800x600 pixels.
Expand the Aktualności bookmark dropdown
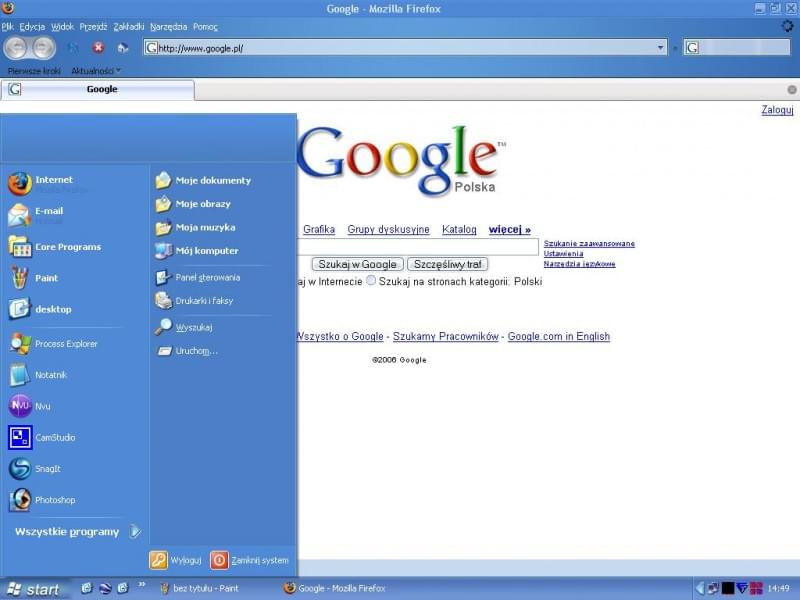[95, 70]
